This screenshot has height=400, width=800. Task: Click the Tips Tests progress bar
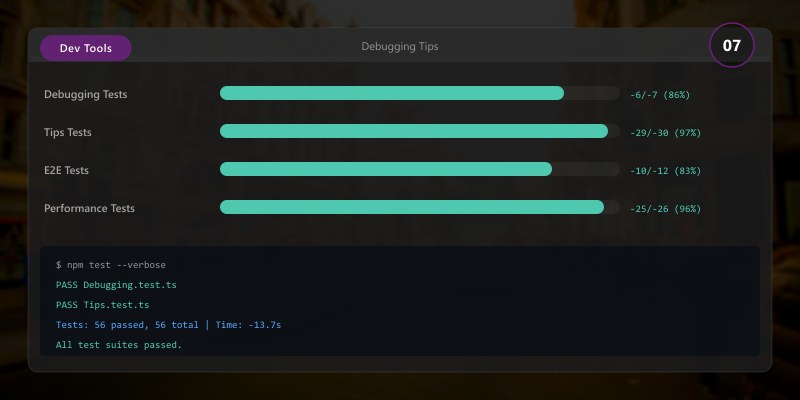click(x=419, y=131)
